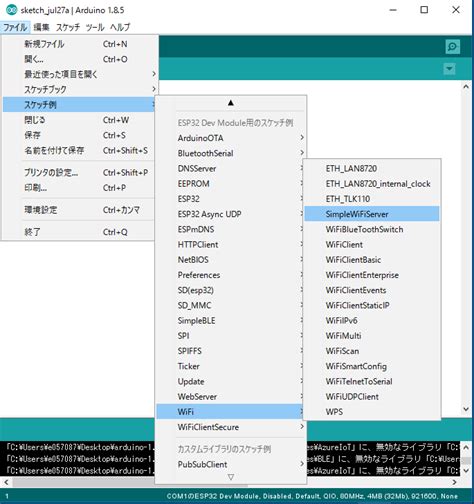The height and width of the screenshot is (504, 474).
Task: Choose 印刷... from the File menu
Action: point(79,188)
